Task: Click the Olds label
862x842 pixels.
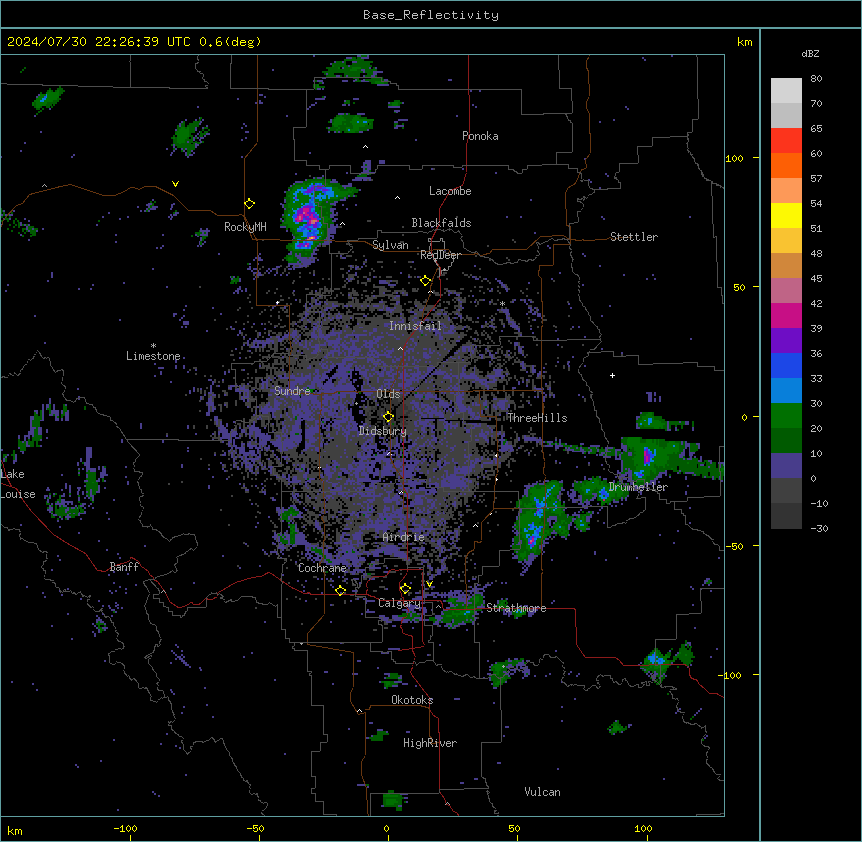Action: [x=388, y=394]
